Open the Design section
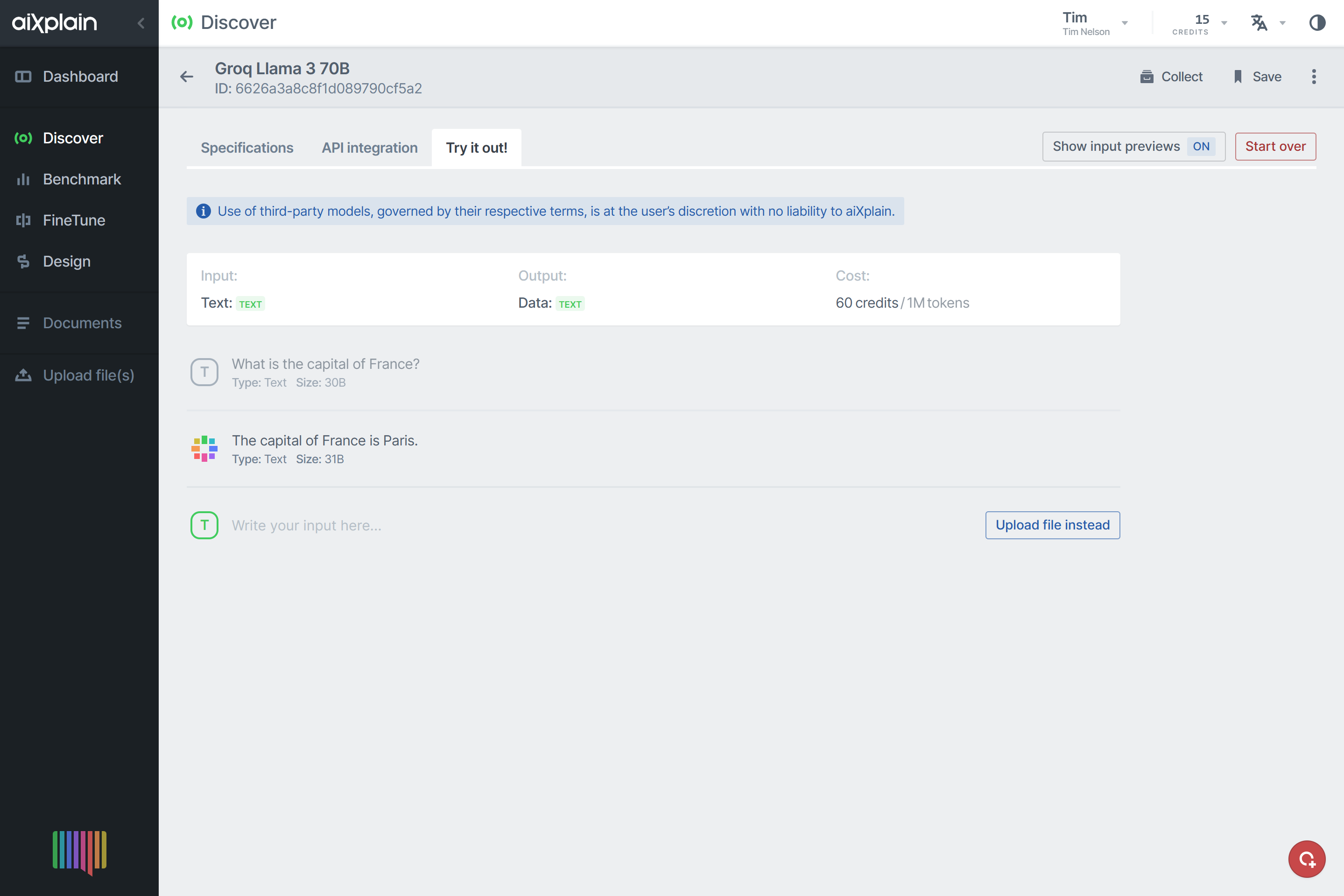Image resolution: width=1344 pixels, height=896 pixels. click(79, 262)
